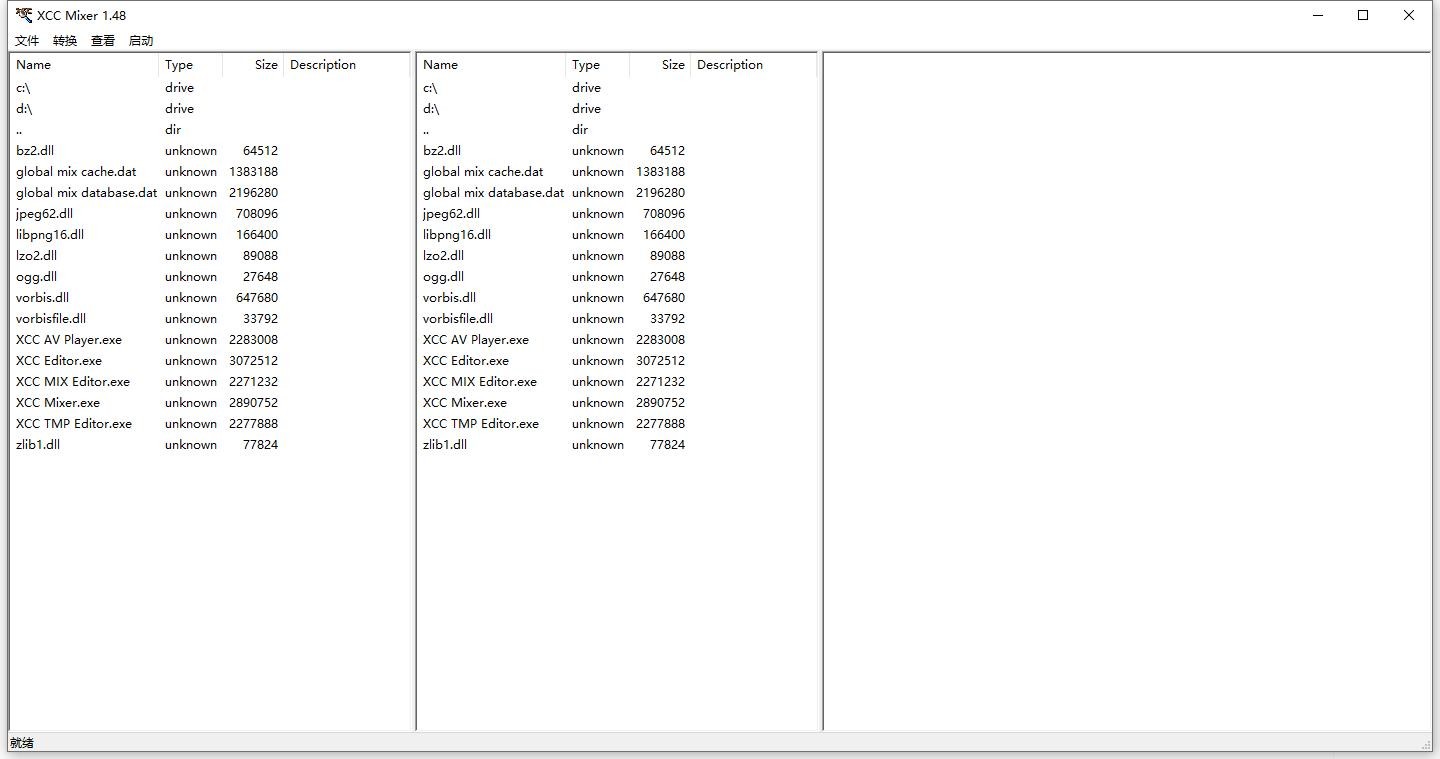Viewport: 1440px width, 759px height.
Task: Select XCC AV Player.exe in left pane
Action: tap(69, 340)
